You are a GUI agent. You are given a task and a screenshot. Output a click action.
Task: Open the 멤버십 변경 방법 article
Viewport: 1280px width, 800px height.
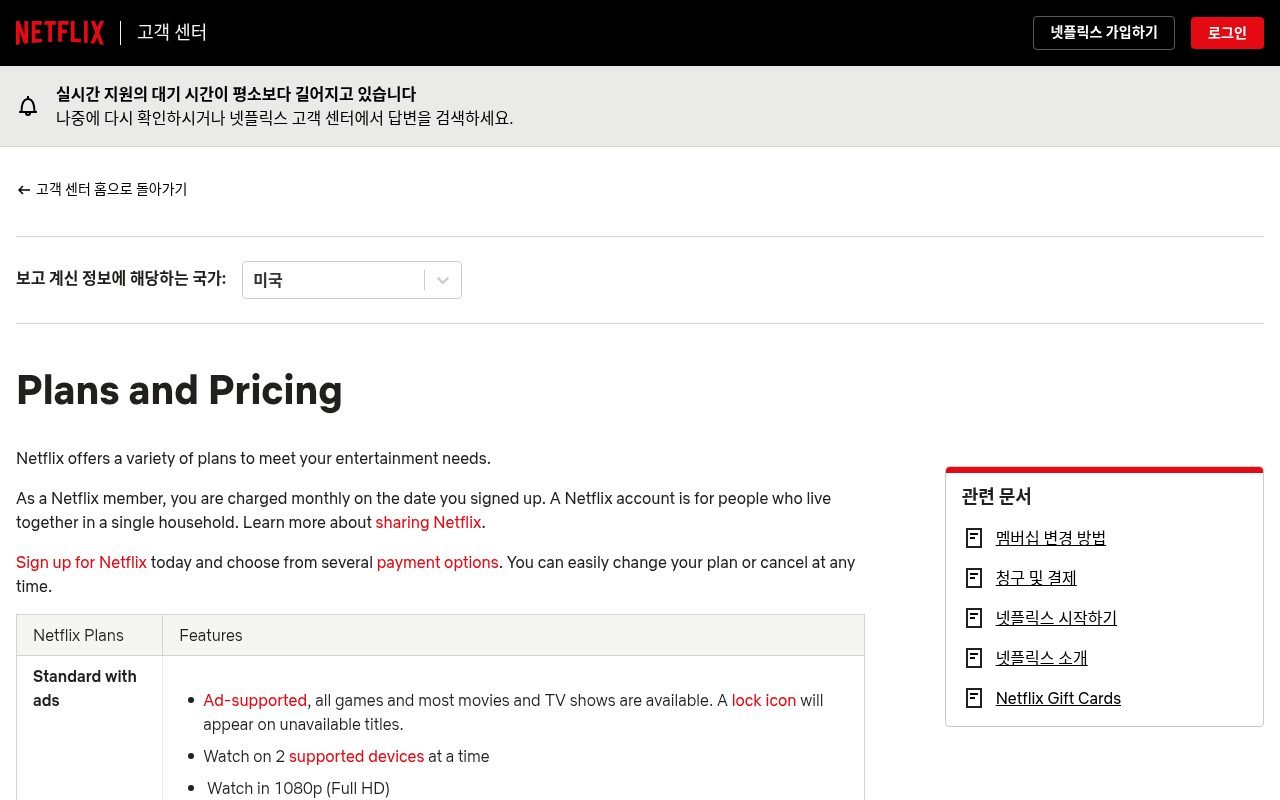1051,538
